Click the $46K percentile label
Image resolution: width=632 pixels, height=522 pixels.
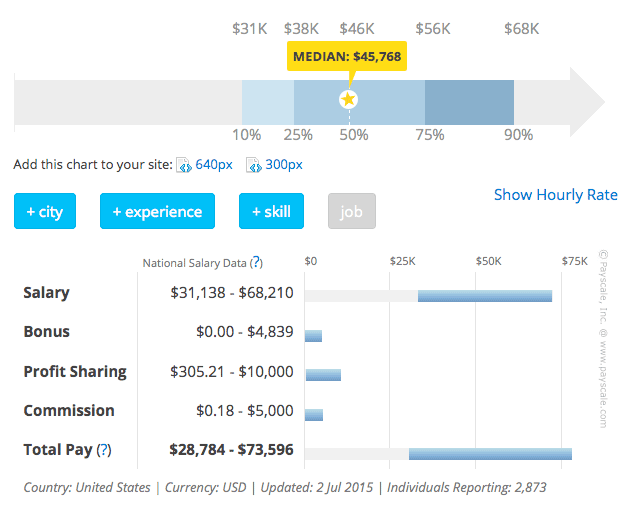coord(357,29)
